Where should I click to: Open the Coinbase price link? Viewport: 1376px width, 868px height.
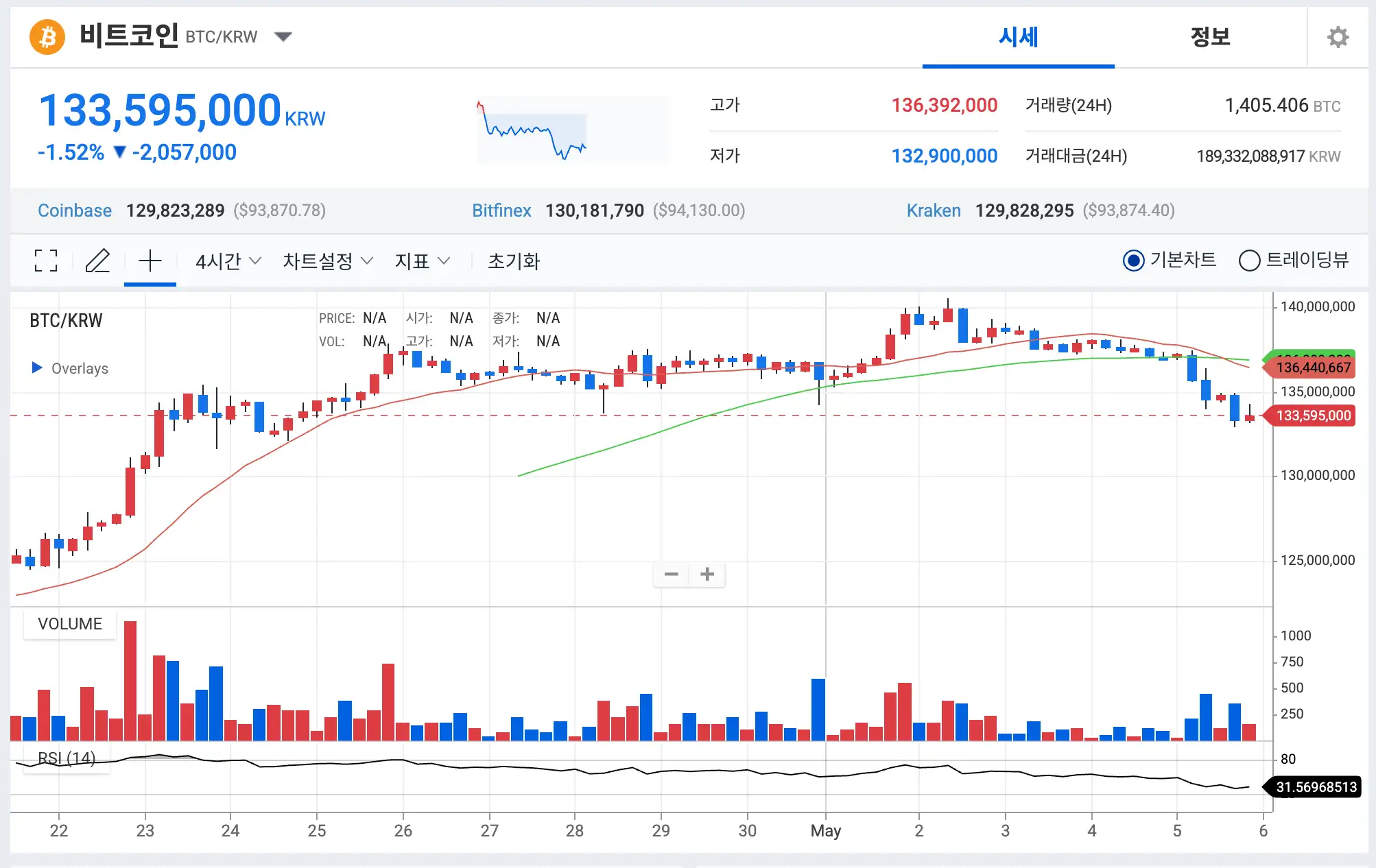tap(75, 210)
